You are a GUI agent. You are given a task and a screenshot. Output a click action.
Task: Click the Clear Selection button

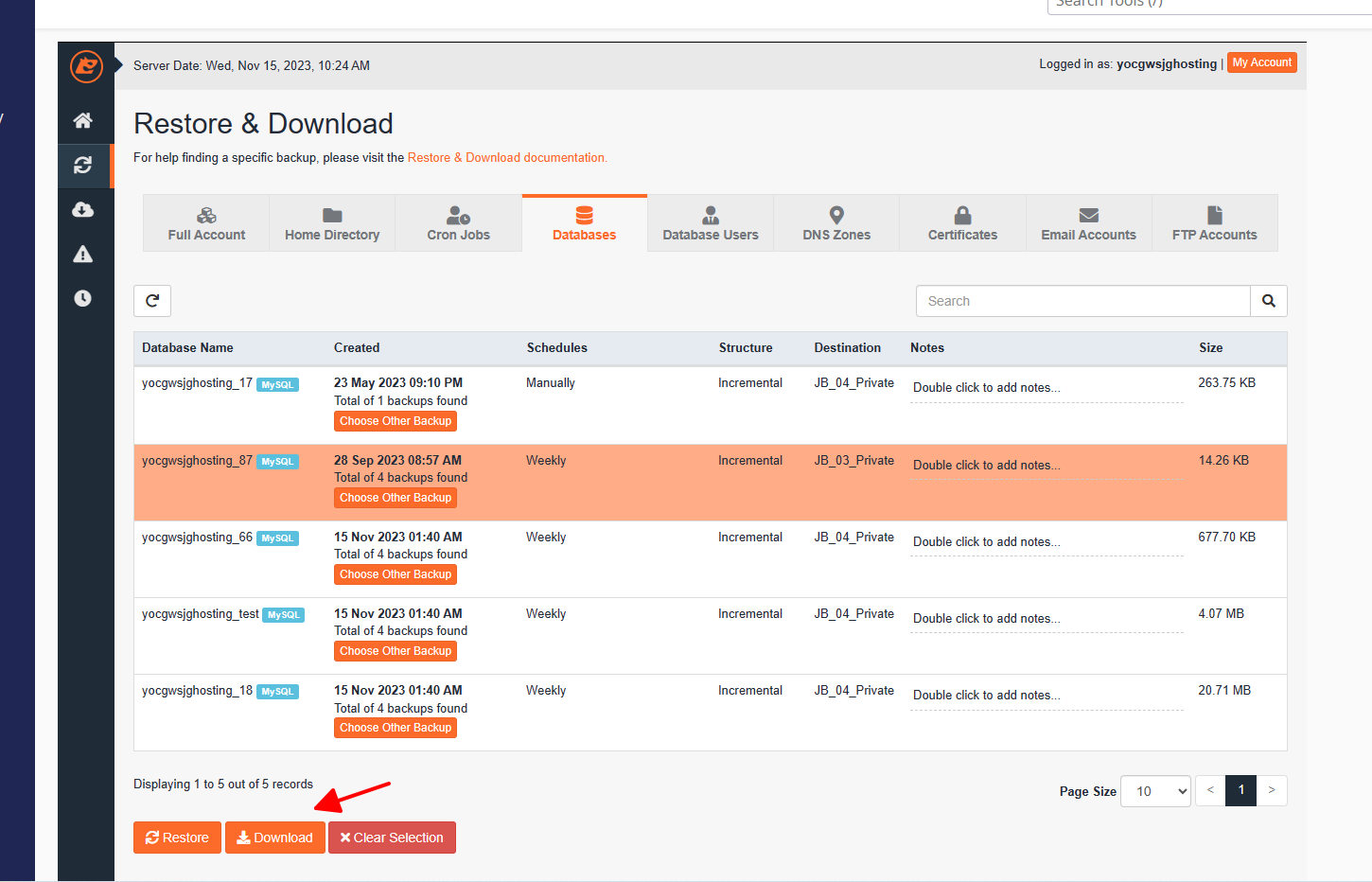click(393, 838)
